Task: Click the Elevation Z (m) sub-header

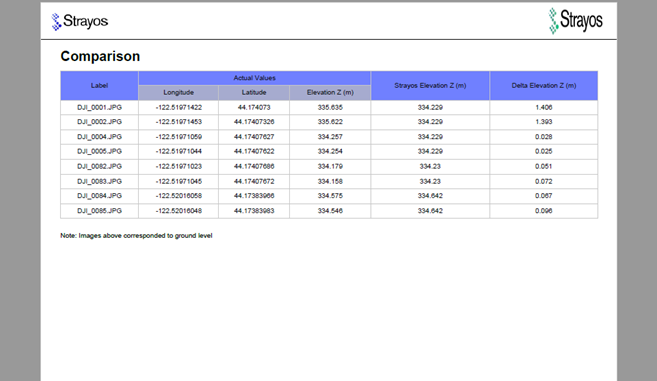Action: tap(330, 93)
